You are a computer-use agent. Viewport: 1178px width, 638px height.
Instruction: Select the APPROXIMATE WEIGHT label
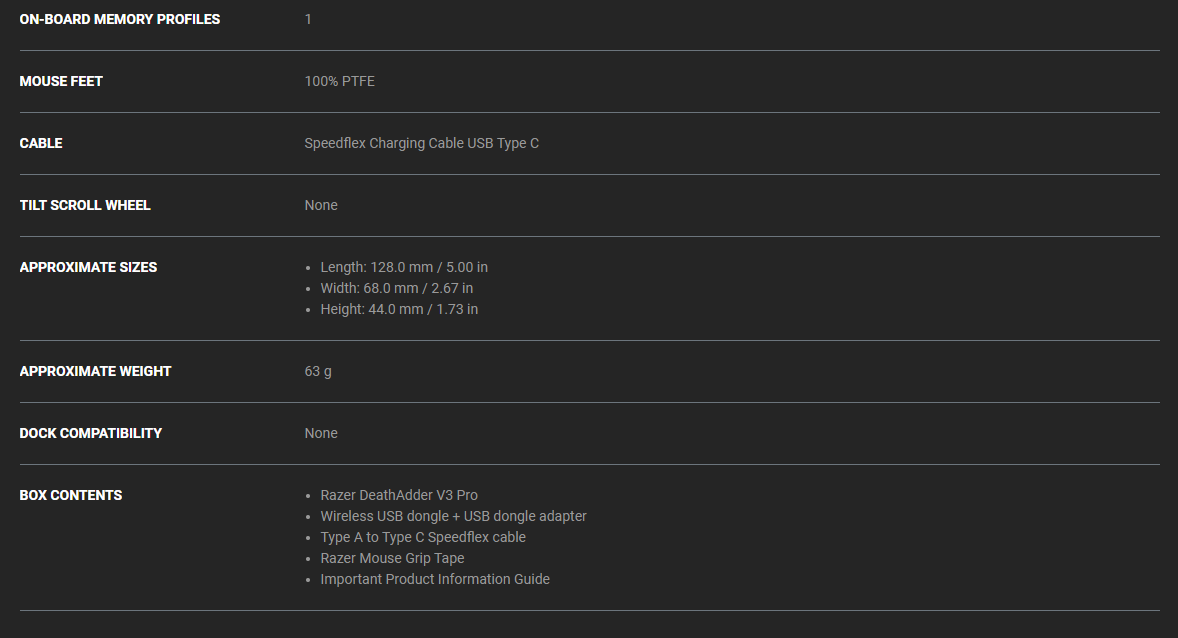pos(95,371)
